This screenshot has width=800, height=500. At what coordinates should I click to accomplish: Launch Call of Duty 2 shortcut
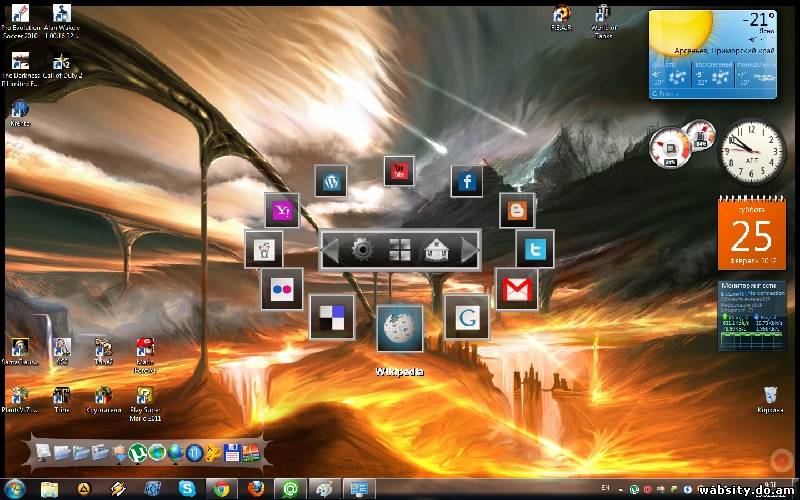point(62,66)
